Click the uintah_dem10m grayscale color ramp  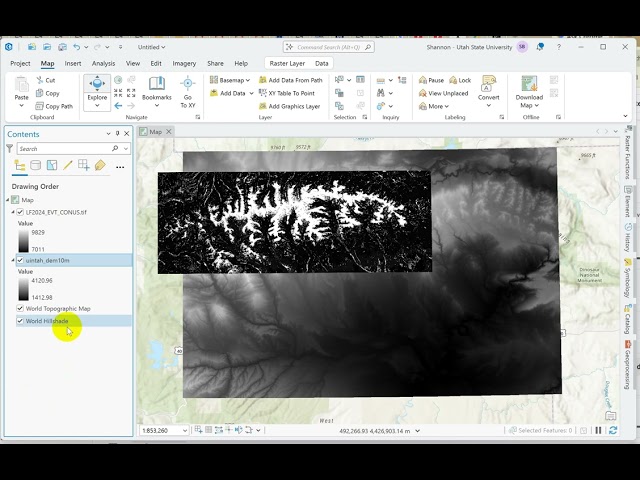click(x=24, y=289)
